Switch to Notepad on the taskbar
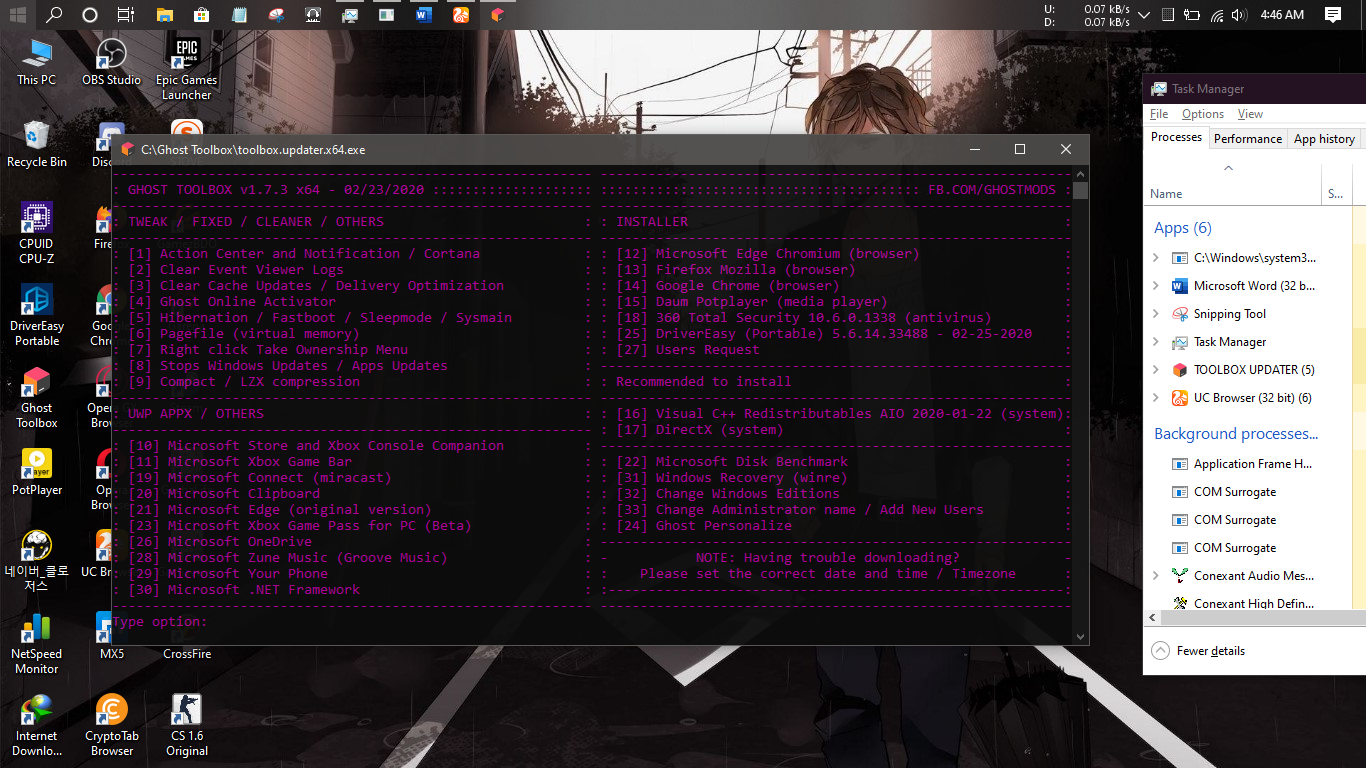The height and width of the screenshot is (768, 1366). pyautogui.click(x=239, y=15)
